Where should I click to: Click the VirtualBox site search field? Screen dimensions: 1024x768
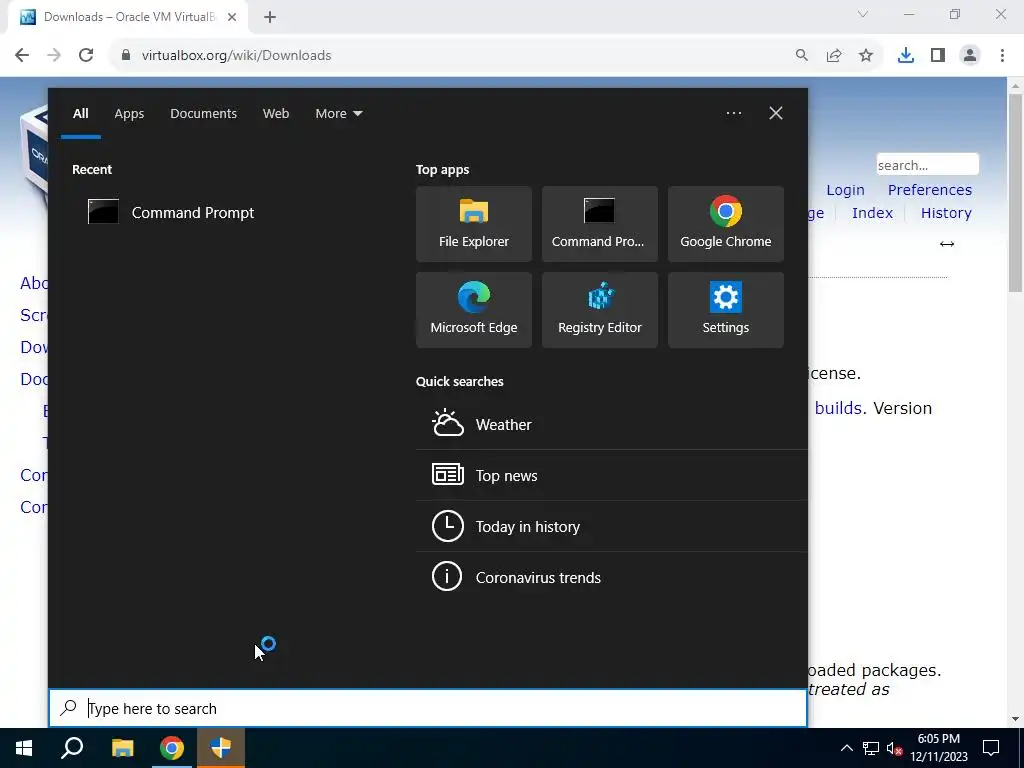pos(927,165)
